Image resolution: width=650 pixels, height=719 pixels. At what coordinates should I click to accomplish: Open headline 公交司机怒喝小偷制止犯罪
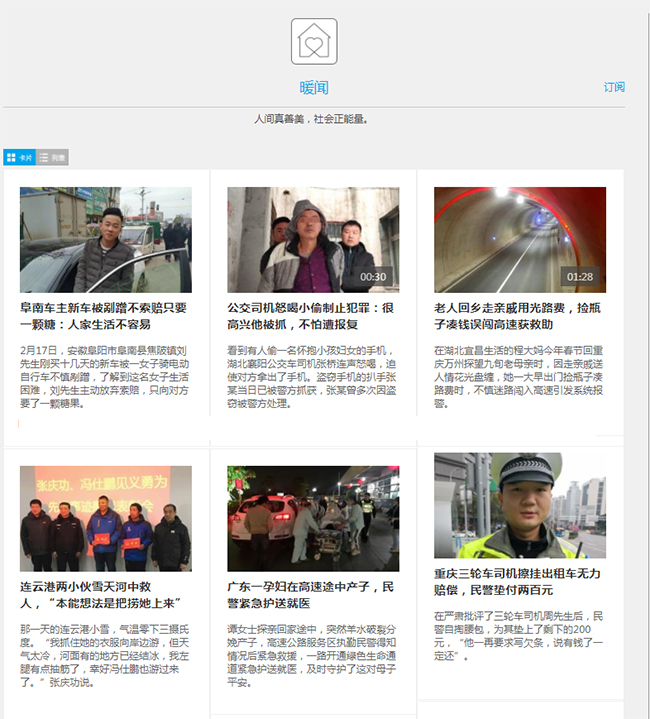coord(311,316)
